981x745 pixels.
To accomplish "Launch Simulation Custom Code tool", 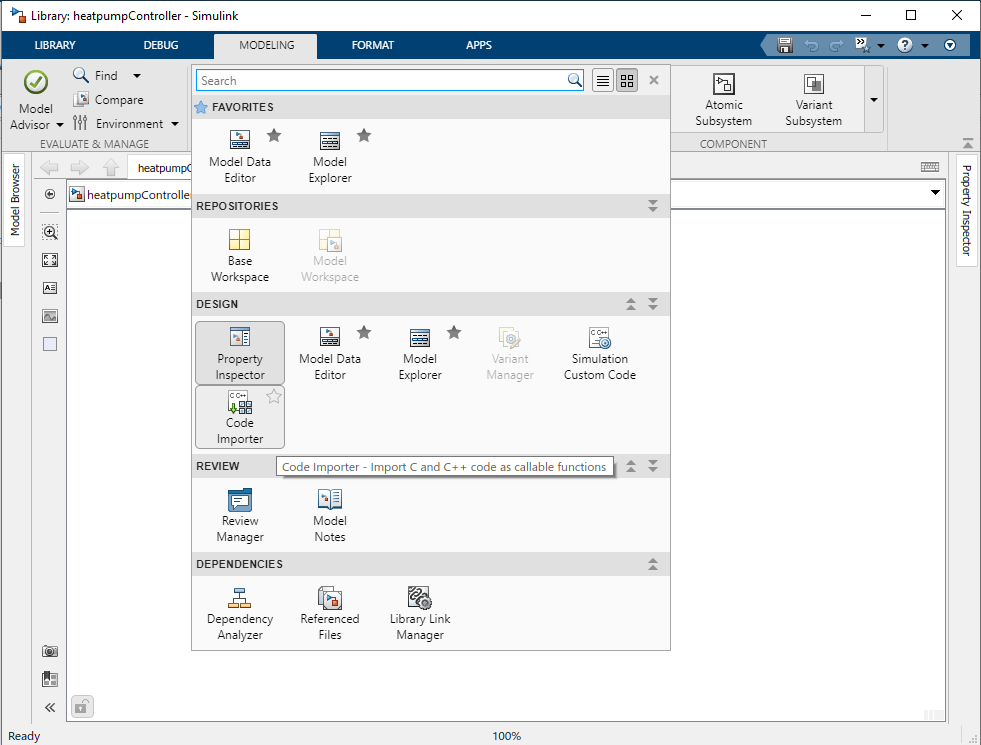I will click(x=599, y=353).
